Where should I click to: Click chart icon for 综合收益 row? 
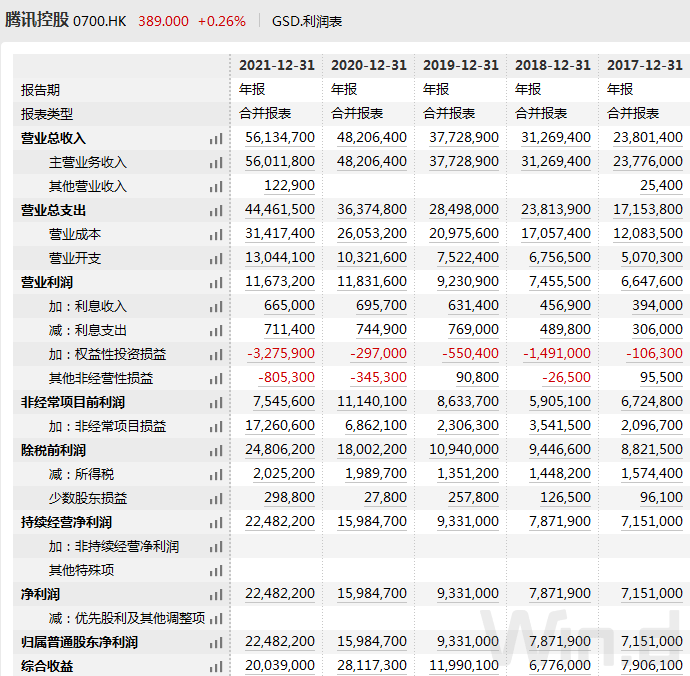[216, 667]
